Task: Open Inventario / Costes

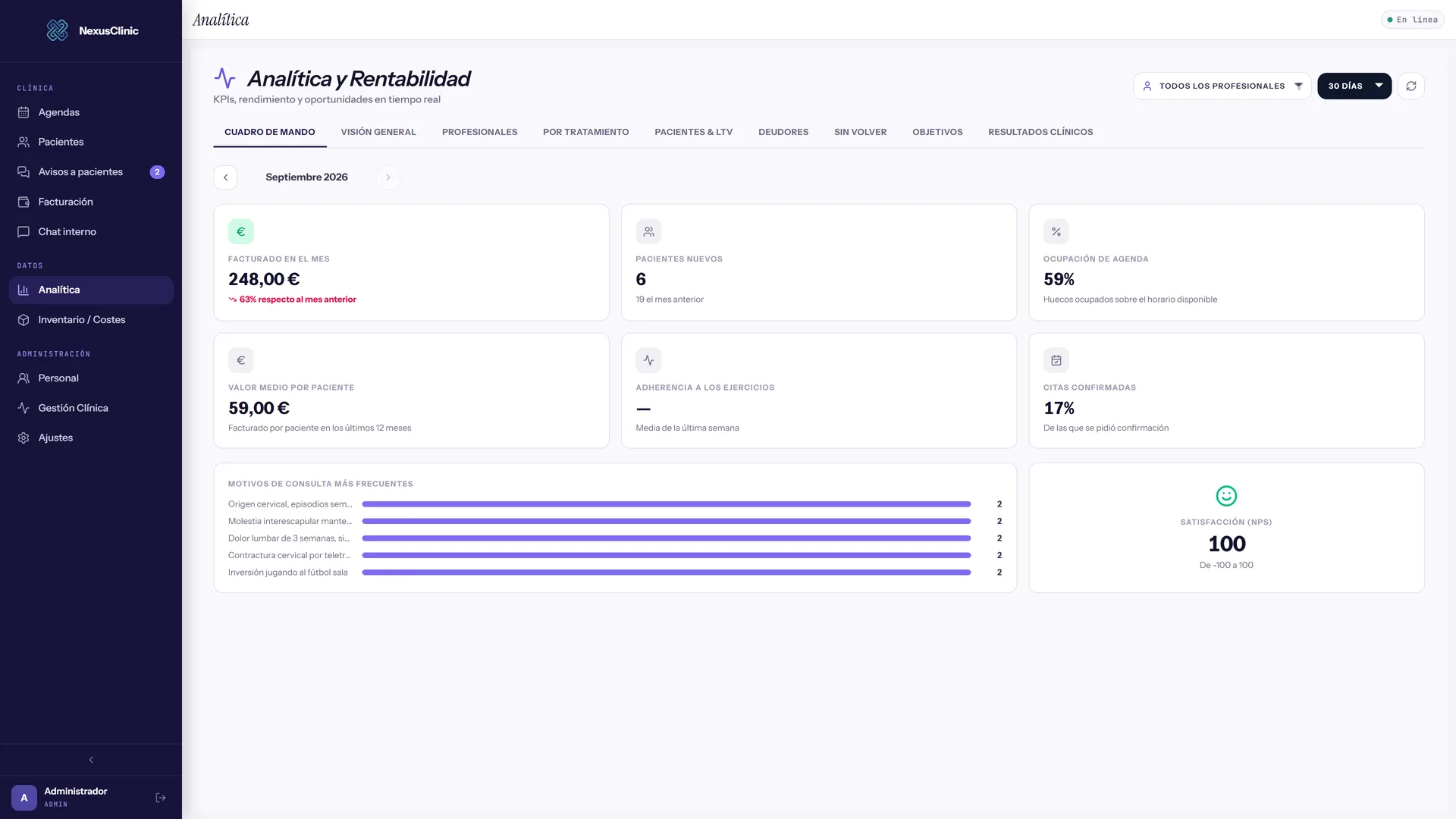Action: 91,320
